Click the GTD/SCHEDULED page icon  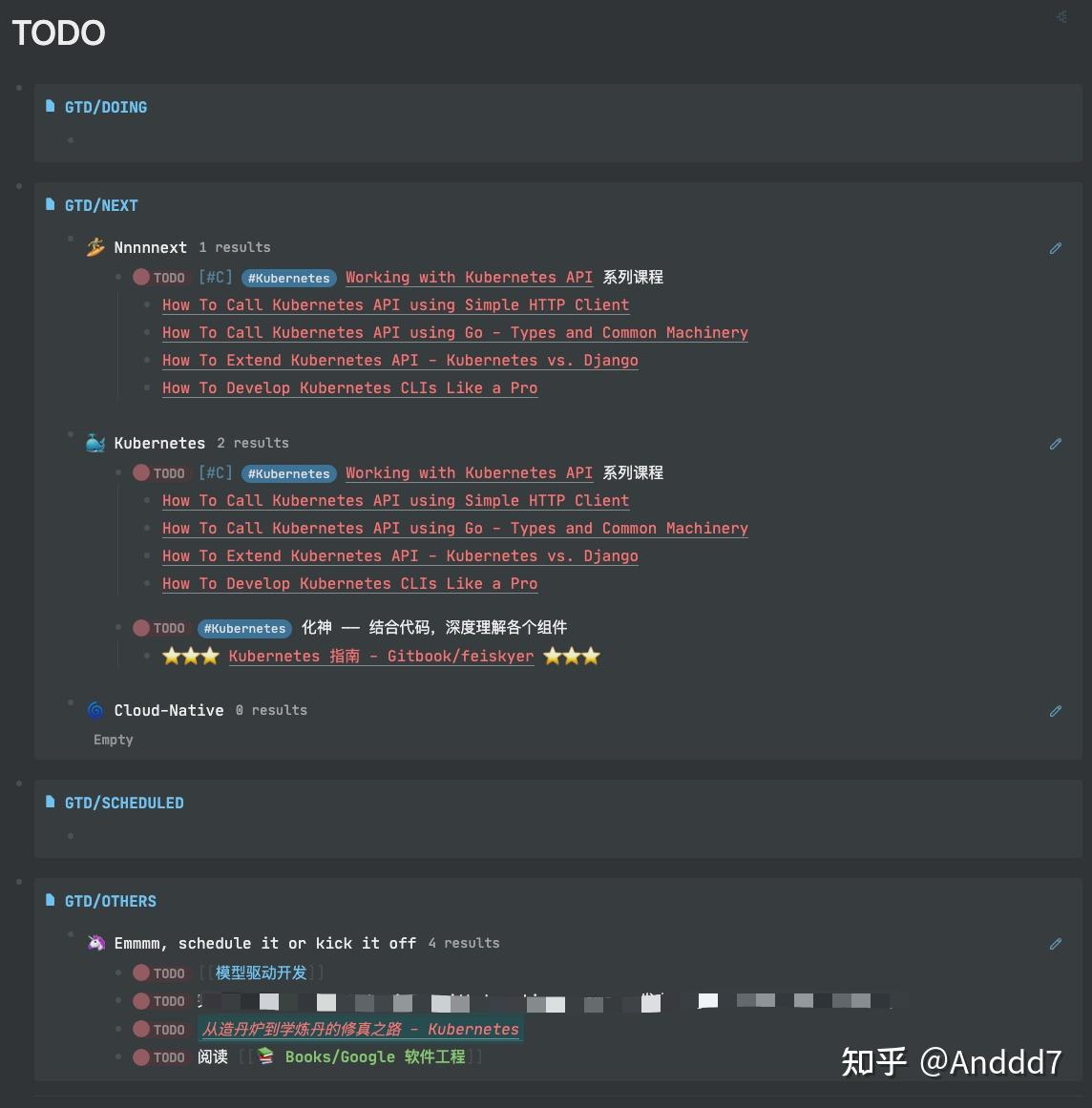[x=51, y=802]
